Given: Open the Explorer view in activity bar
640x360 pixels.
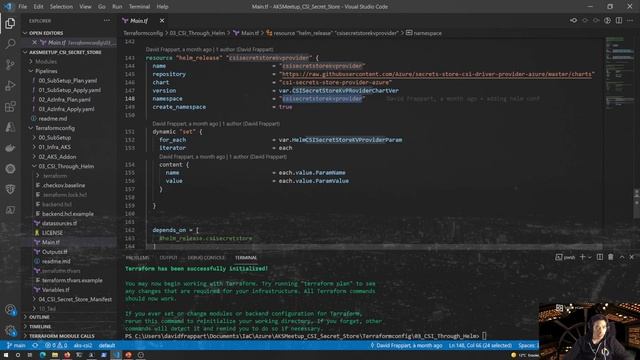Looking at the screenshot, I should 10,23.
